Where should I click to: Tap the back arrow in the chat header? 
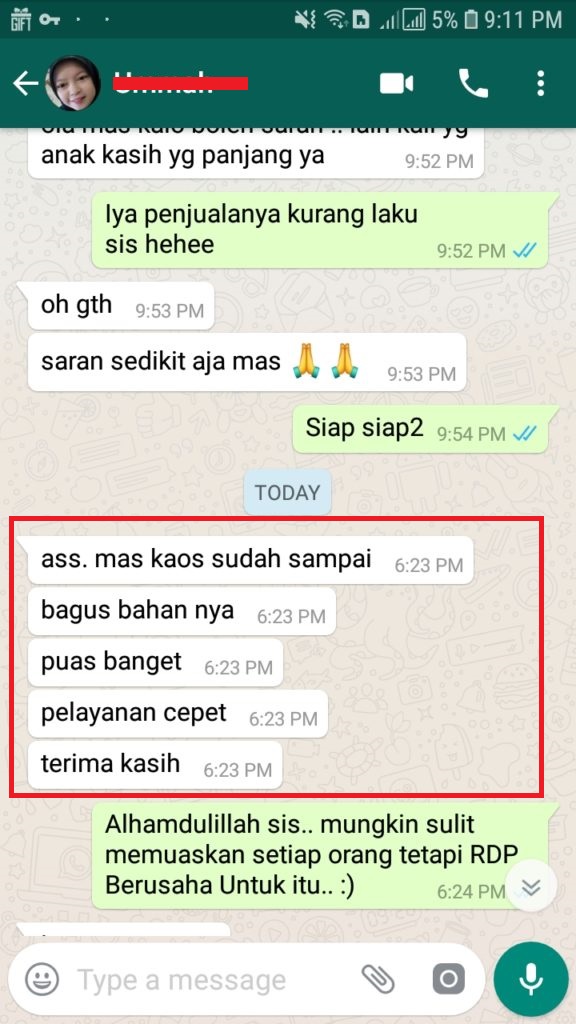(x=25, y=84)
